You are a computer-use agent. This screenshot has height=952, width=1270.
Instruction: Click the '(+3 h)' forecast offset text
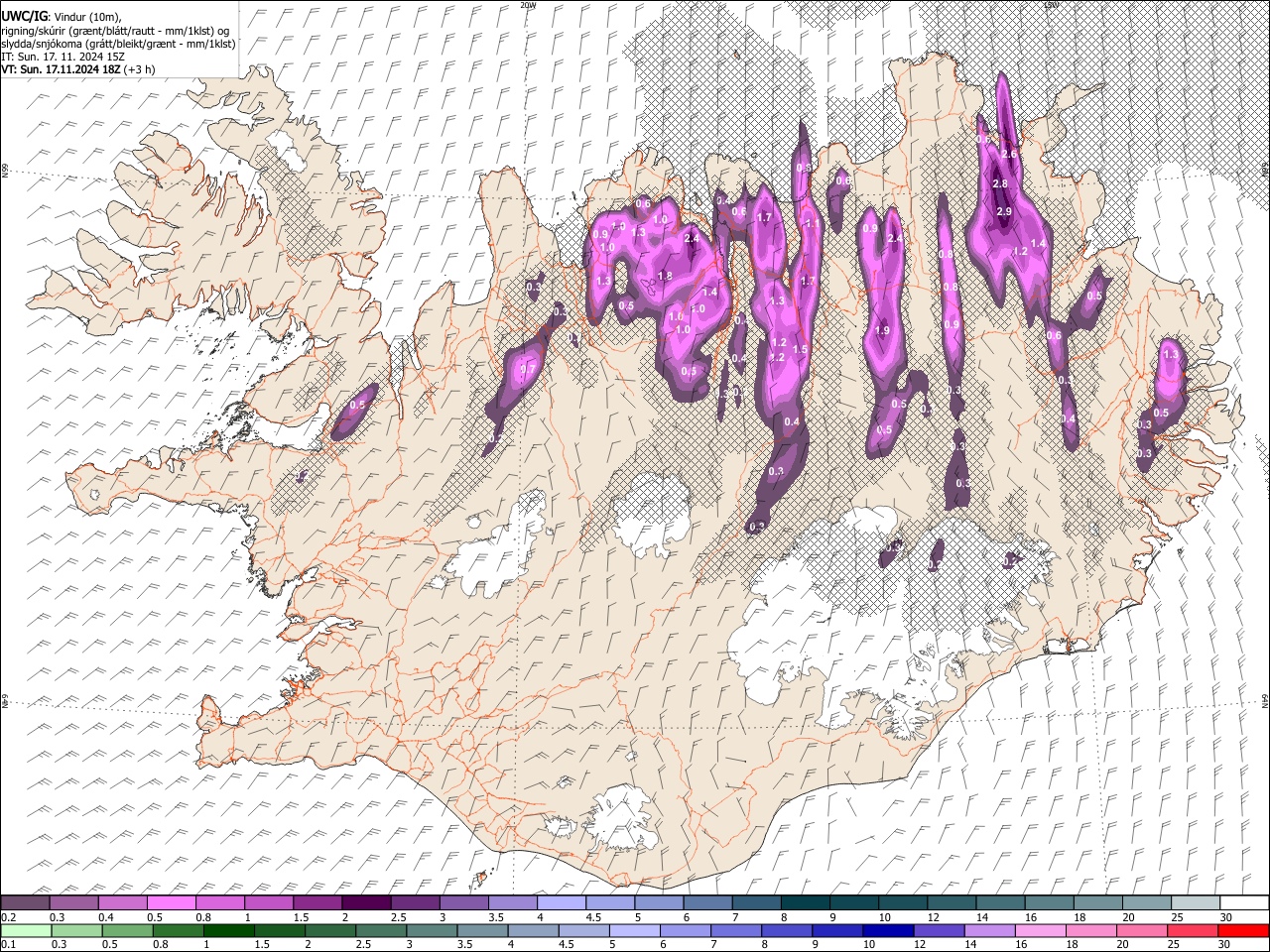pyautogui.click(x=140, y=70)
